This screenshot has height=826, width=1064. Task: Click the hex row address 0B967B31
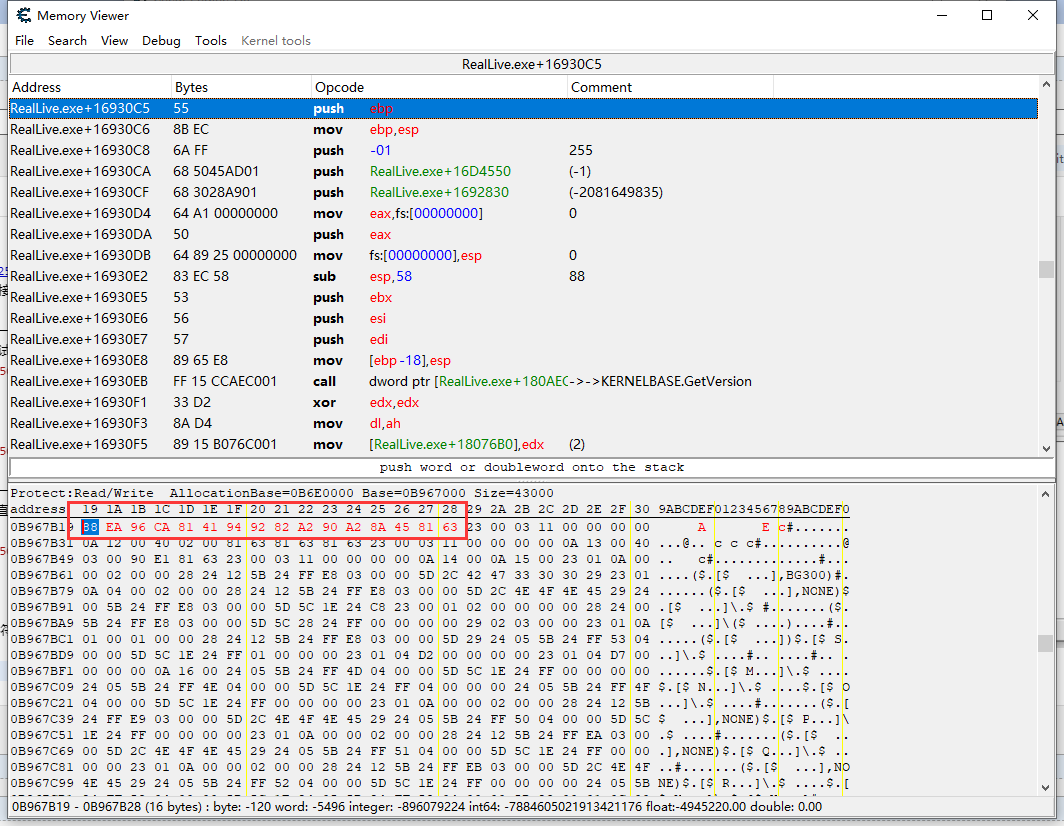point(42,544)
